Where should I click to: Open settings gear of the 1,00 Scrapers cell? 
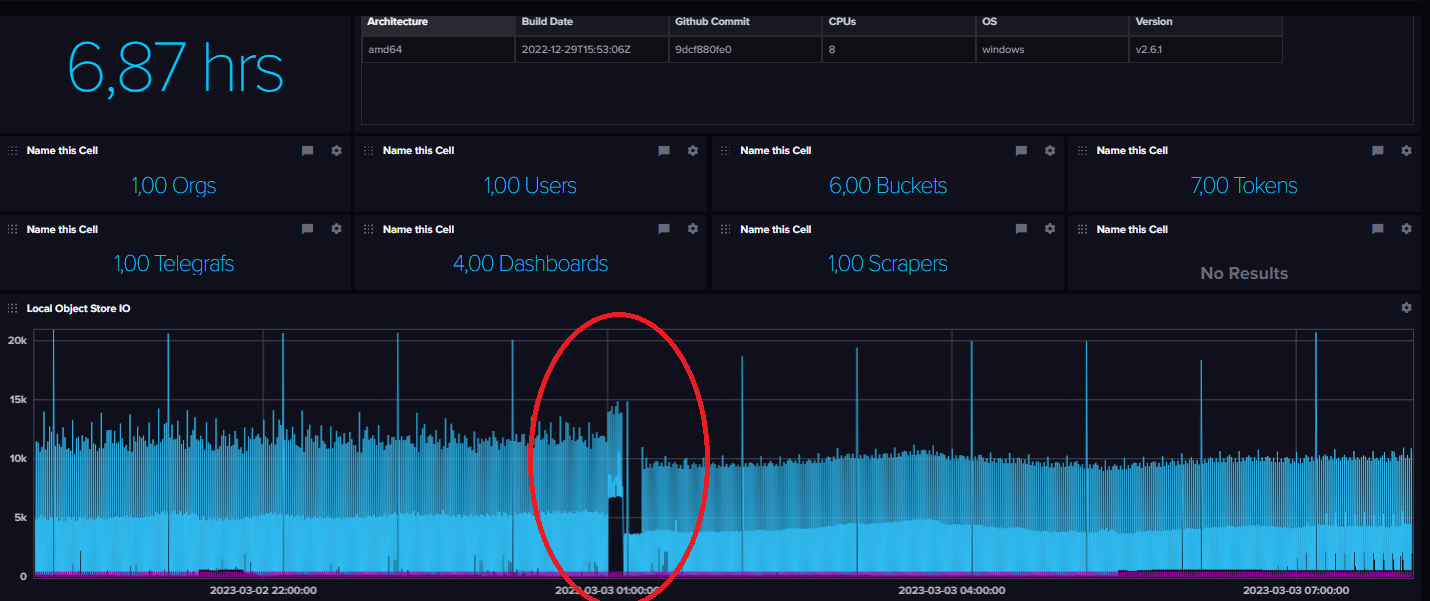click(1049, 229)
